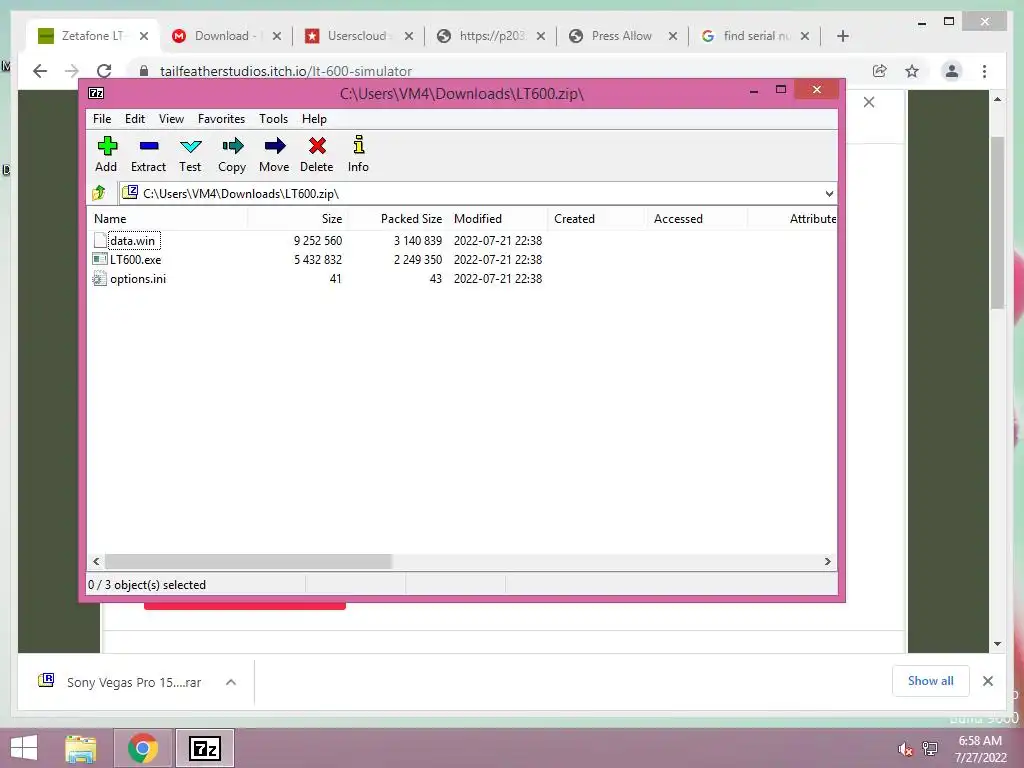1024x768 pixels.
Task: Click the Accessed column header
Action: 697,219
